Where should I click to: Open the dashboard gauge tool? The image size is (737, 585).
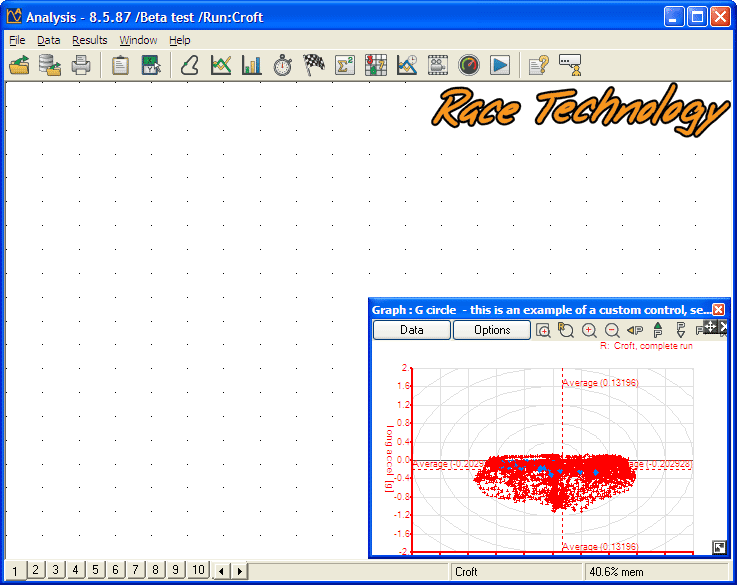[469, 65]
